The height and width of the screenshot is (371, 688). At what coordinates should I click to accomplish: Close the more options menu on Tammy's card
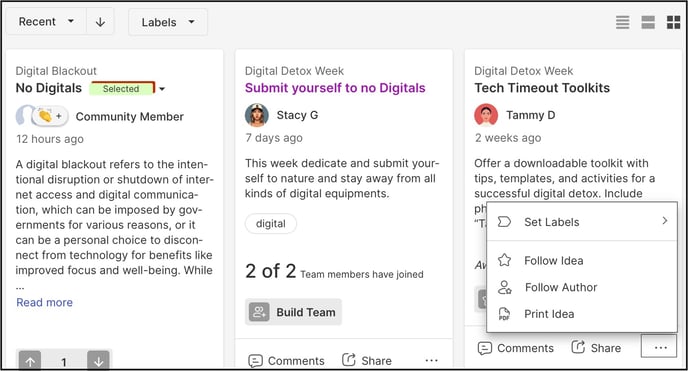tap(659, 346)
